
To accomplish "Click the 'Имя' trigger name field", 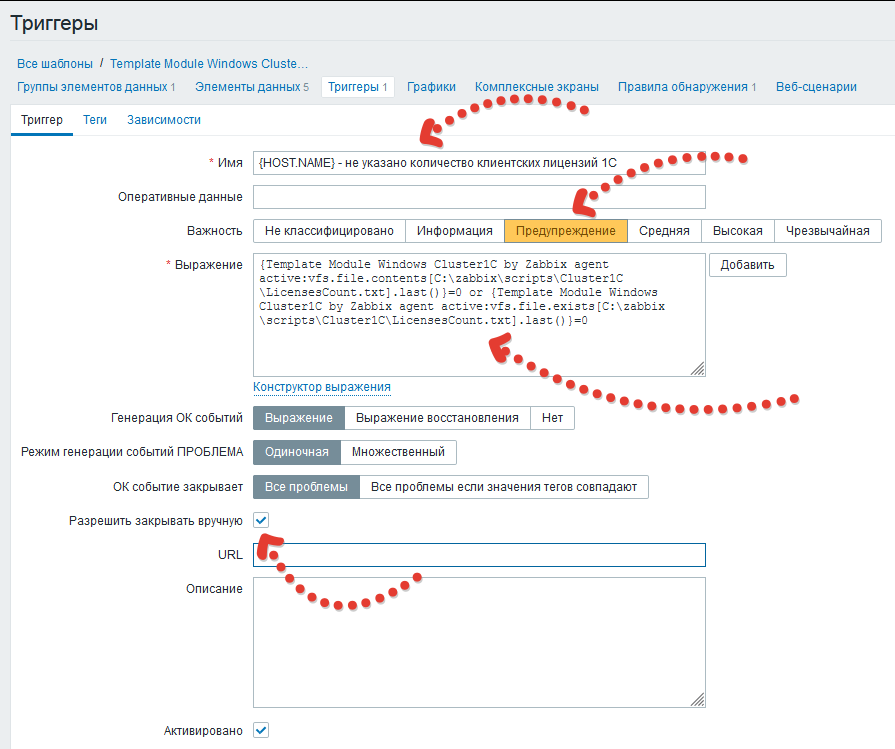I will pyautogui.click(x=479, y=163).
